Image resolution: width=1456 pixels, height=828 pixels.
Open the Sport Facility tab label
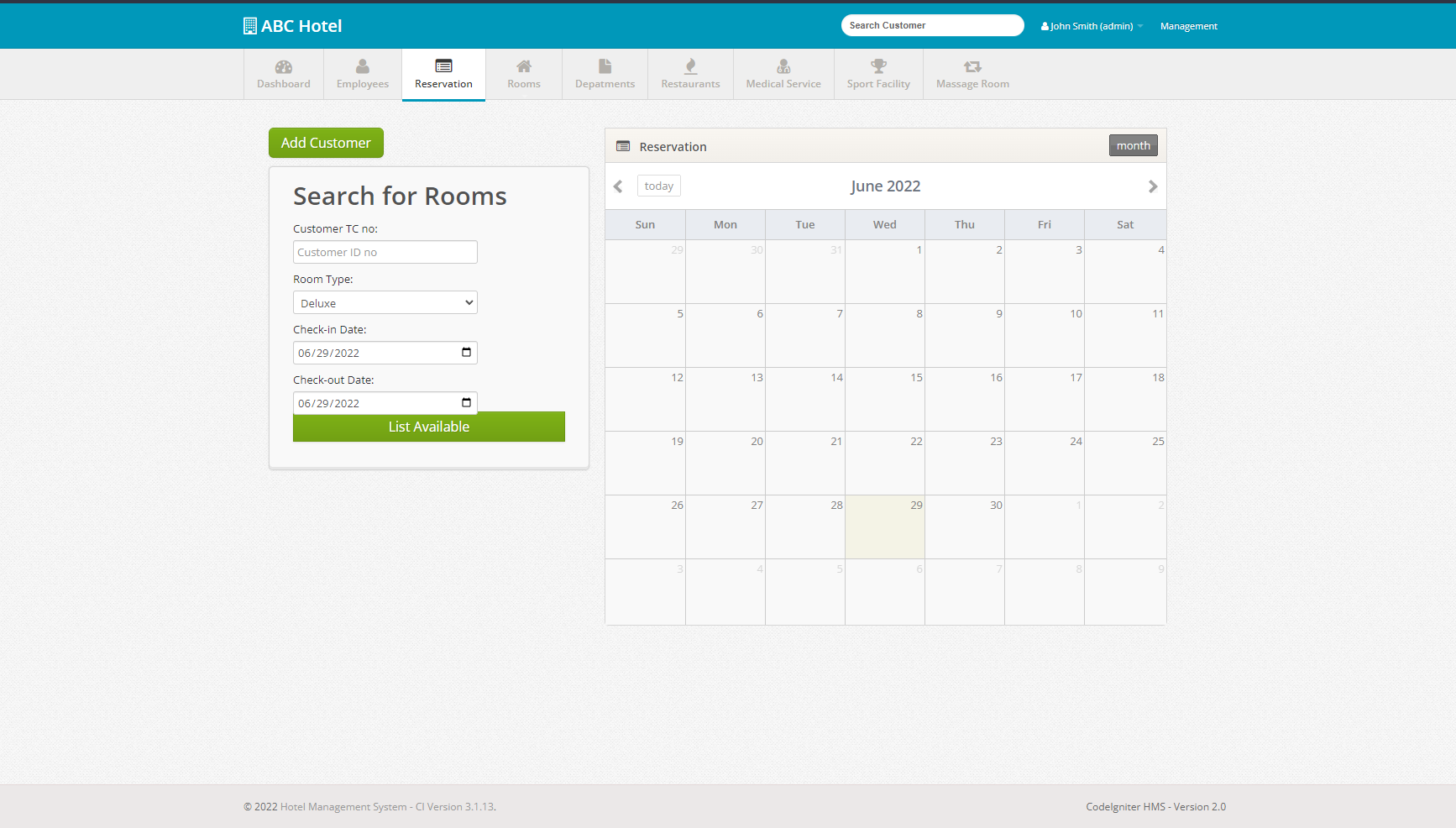(x=878, y=84)
